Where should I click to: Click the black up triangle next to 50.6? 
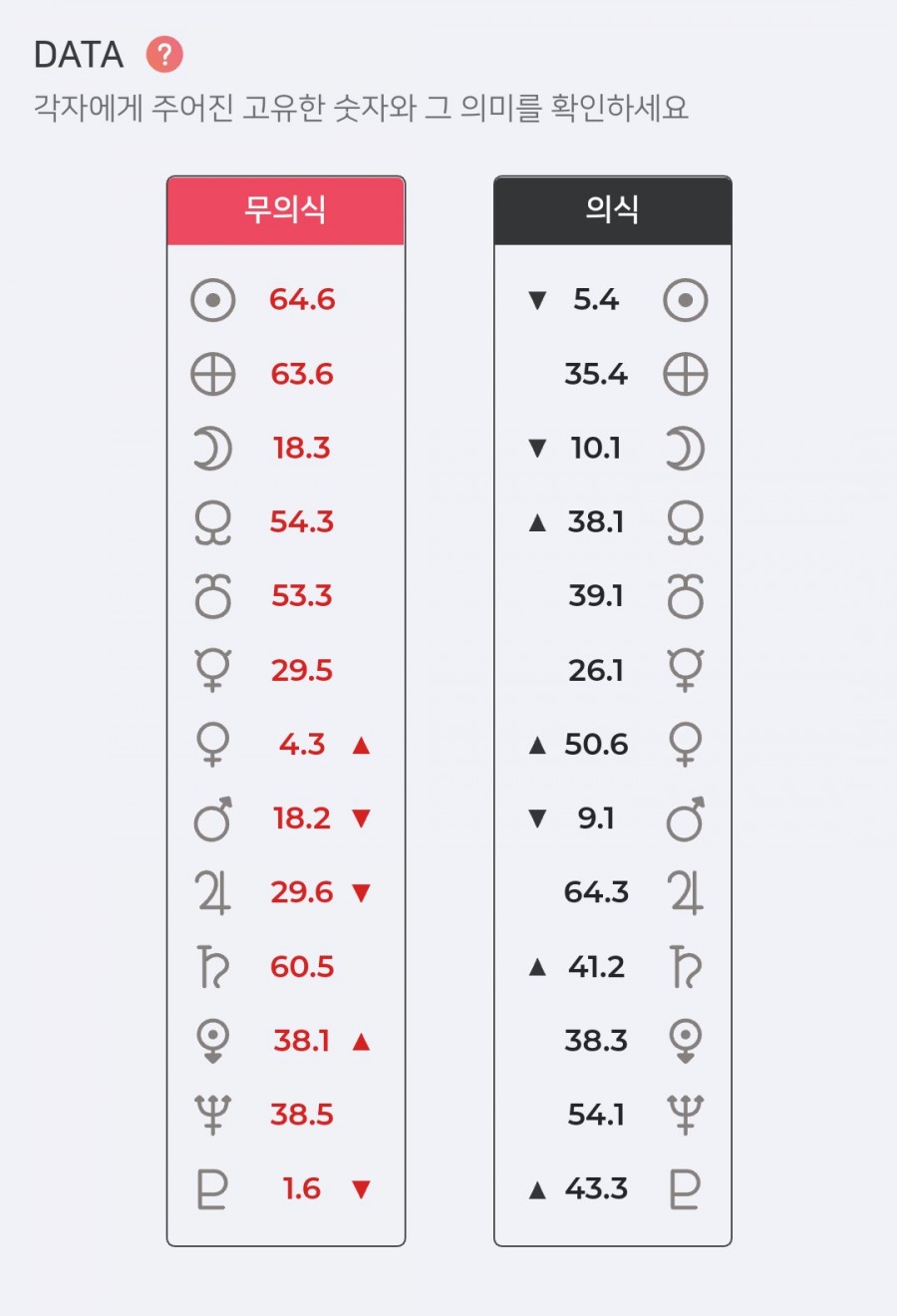point(537,745)
